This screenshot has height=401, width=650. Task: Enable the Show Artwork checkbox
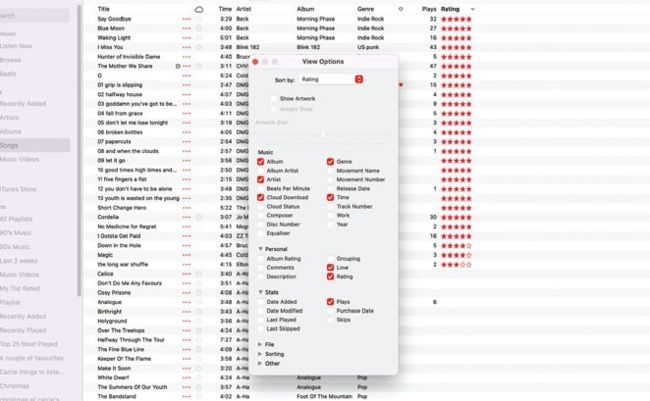point(275,99)
